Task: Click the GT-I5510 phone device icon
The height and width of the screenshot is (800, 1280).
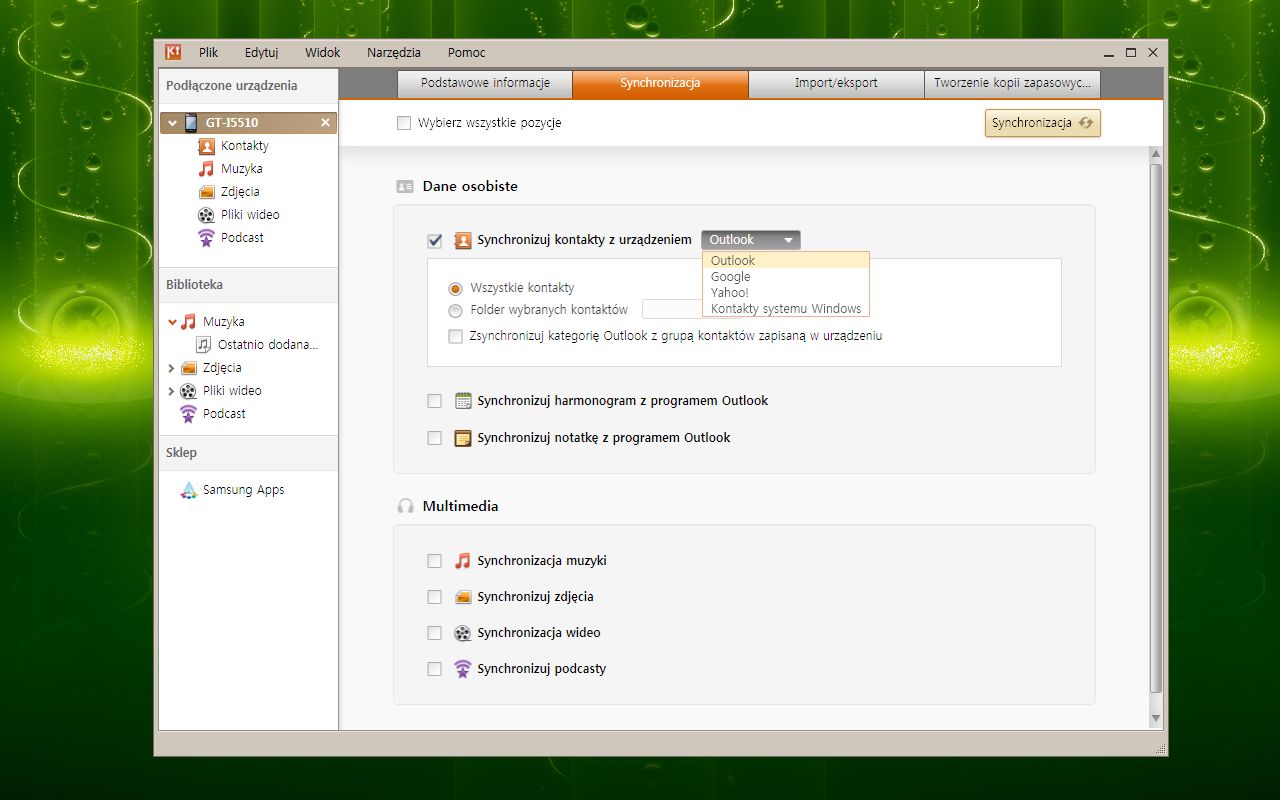Action: [x=190, y=123]
